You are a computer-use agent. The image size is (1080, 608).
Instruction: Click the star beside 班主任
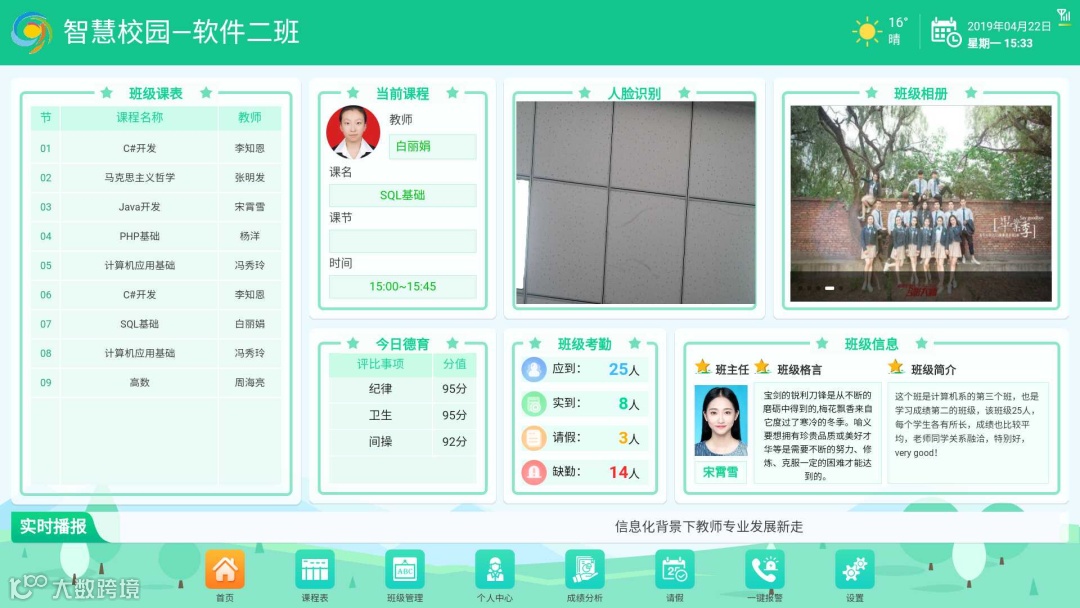[703, 367]
